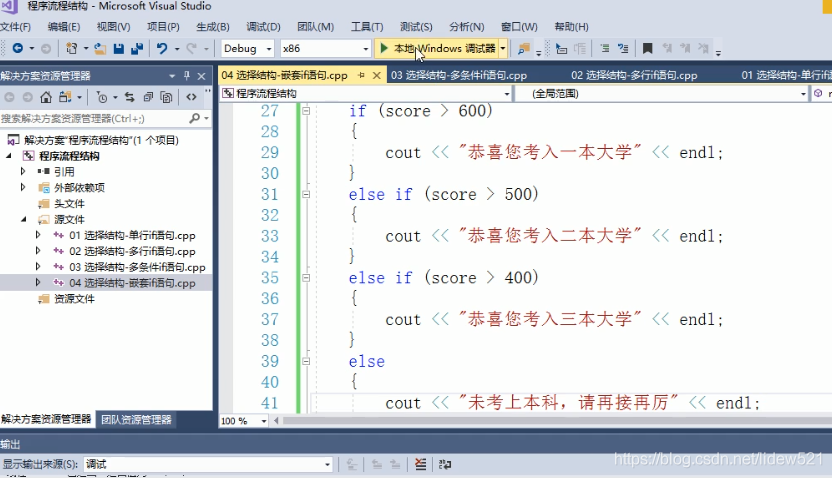Click the Navigate Backward icon
The height and width of the screenshot is (478, 832).
(18, 48)
